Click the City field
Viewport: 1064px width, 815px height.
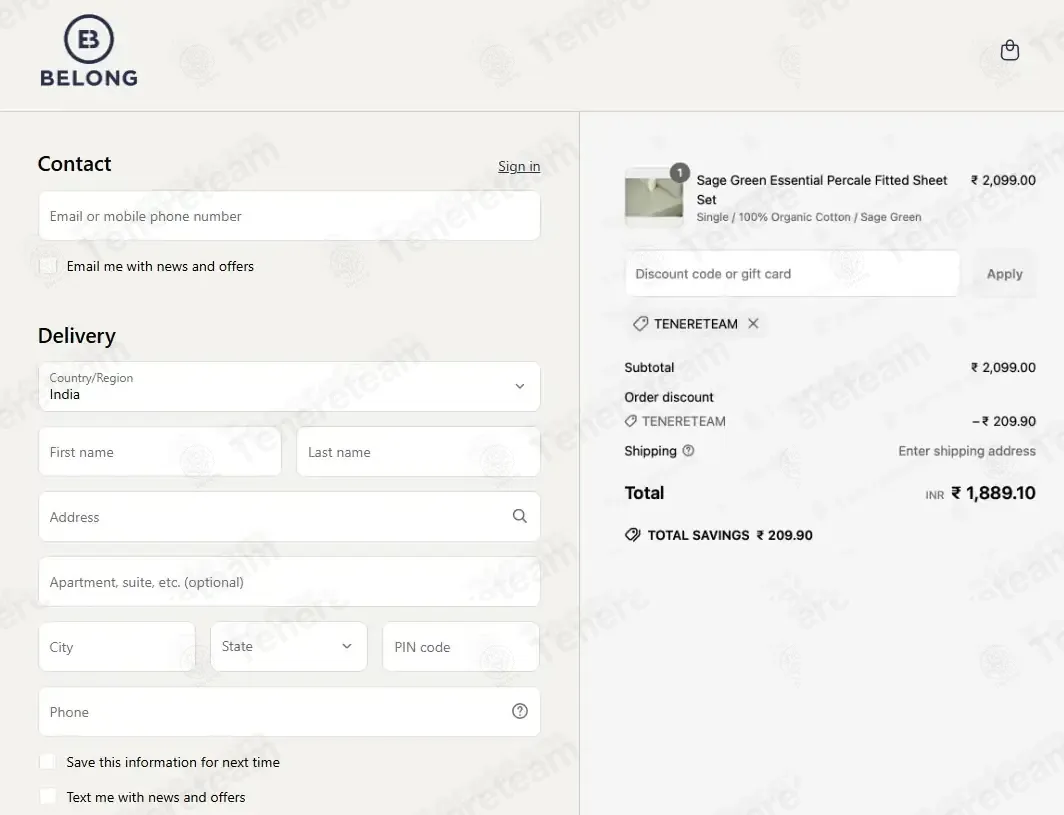117,647
